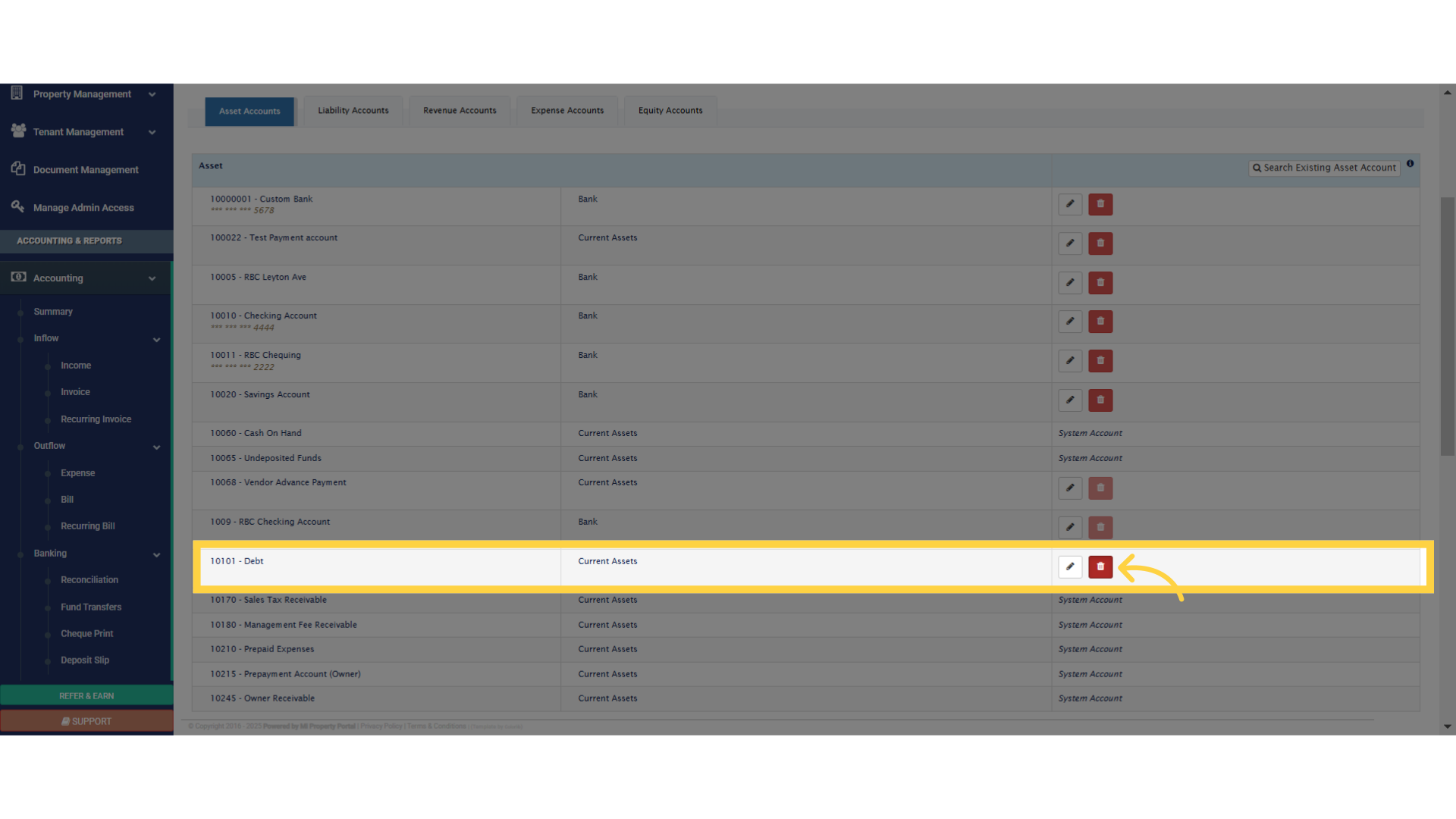The width and height of the screenshot is (1456, 819).
Task: Open Fund Transfers page
Action: tap(91, 607)
